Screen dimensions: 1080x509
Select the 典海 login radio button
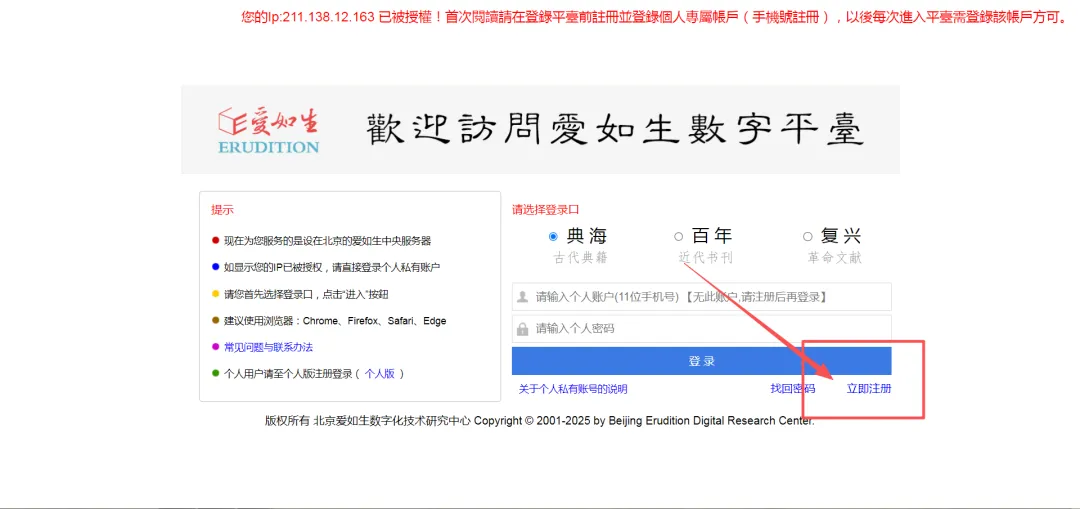pos(553,237)
